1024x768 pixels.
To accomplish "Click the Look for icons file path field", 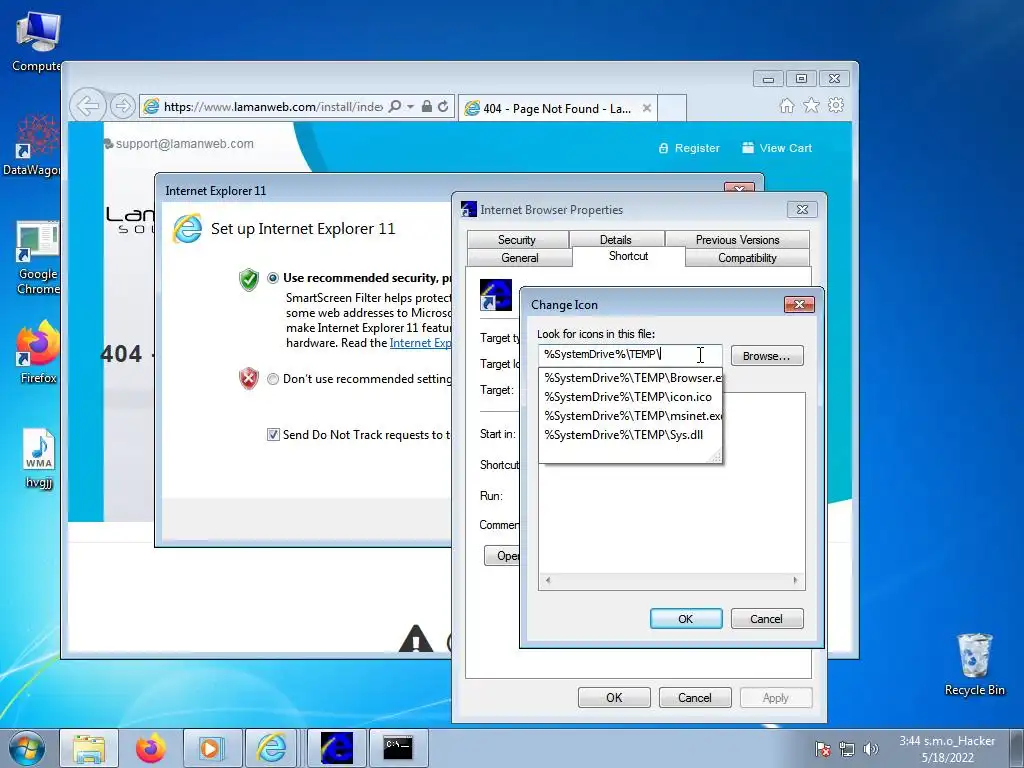I will 630,355.
